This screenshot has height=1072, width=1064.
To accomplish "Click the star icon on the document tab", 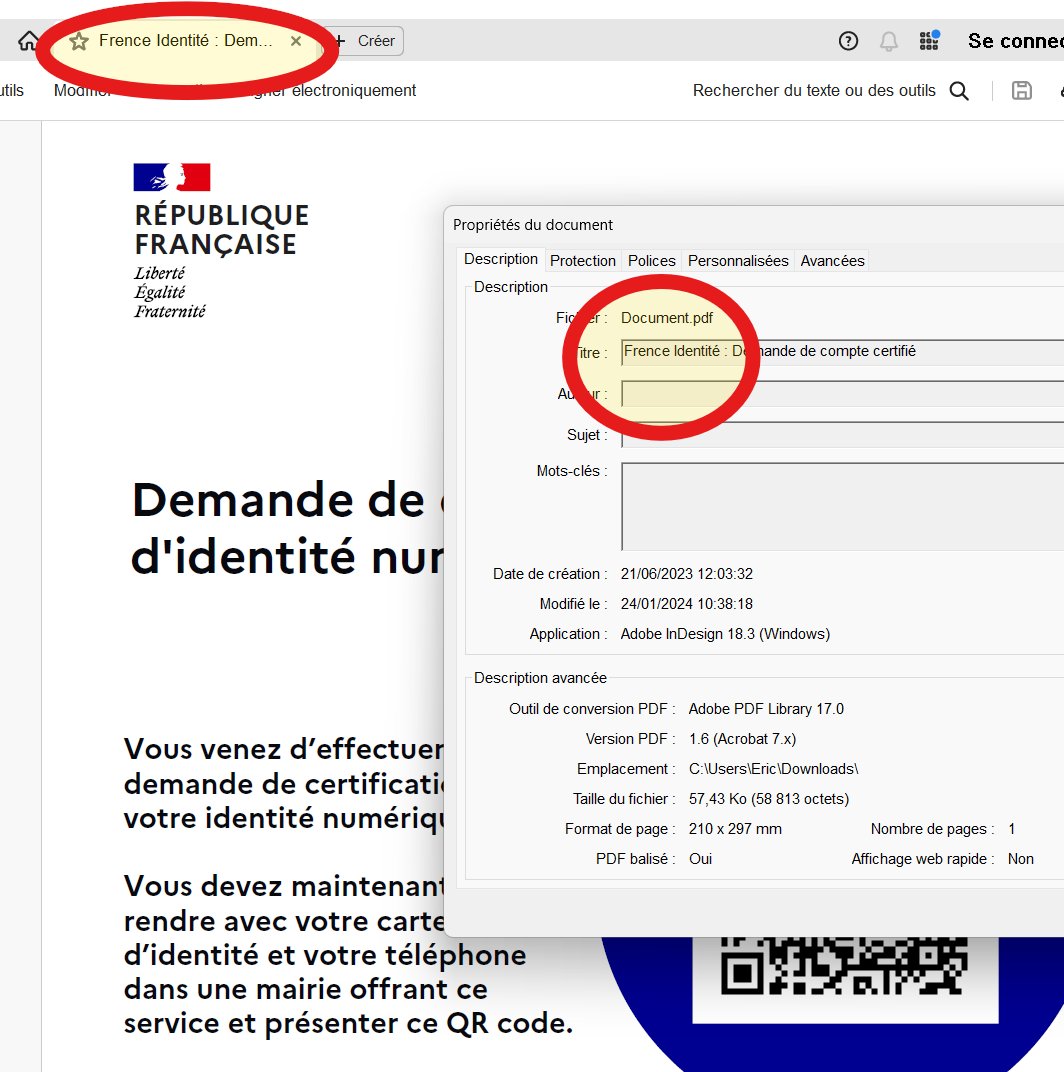I will pos(77,41).
